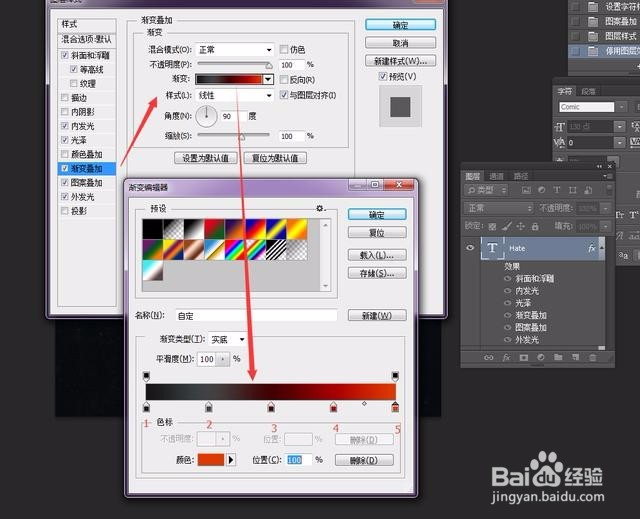The height and width of the screenshot is (519, 640).
Task: Select 图案叠加 in the styles list
Action: click(87, 182)
